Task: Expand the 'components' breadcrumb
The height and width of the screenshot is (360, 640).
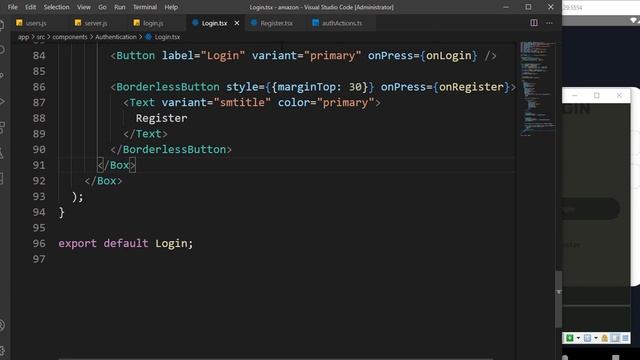Action: [x=70, y=37]
